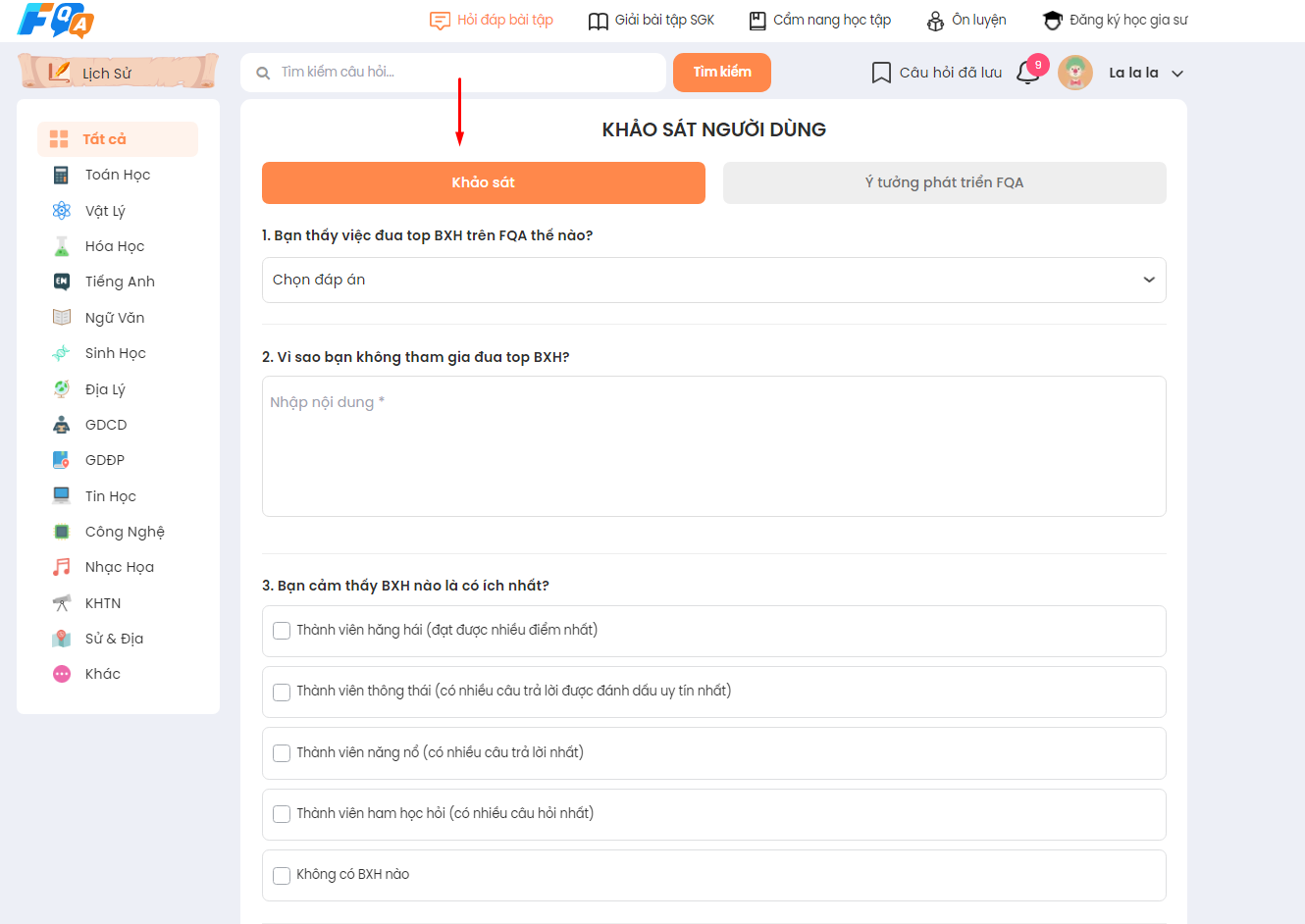Open 'Giải bài tập SGK' menu item
Viewport: 1305px width, 924px height.
[x=652, y=21]
